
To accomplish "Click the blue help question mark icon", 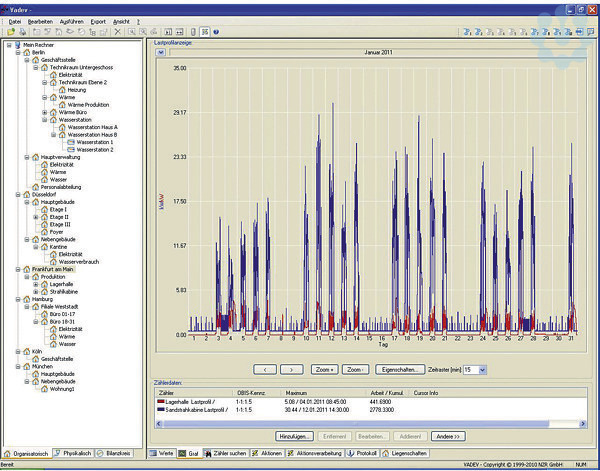I will (216, 32).
